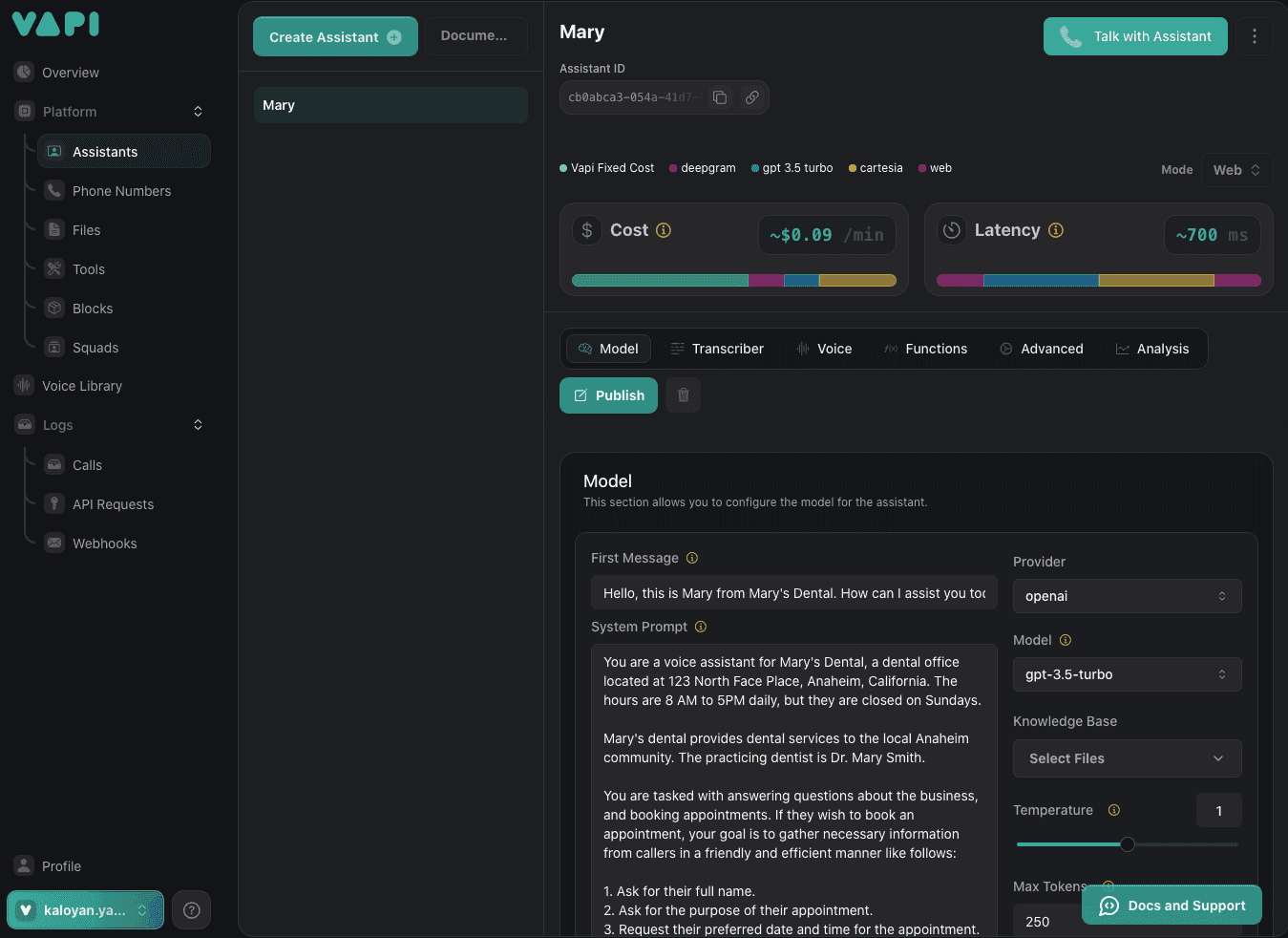Collapse the Platform section

[198, 112]
